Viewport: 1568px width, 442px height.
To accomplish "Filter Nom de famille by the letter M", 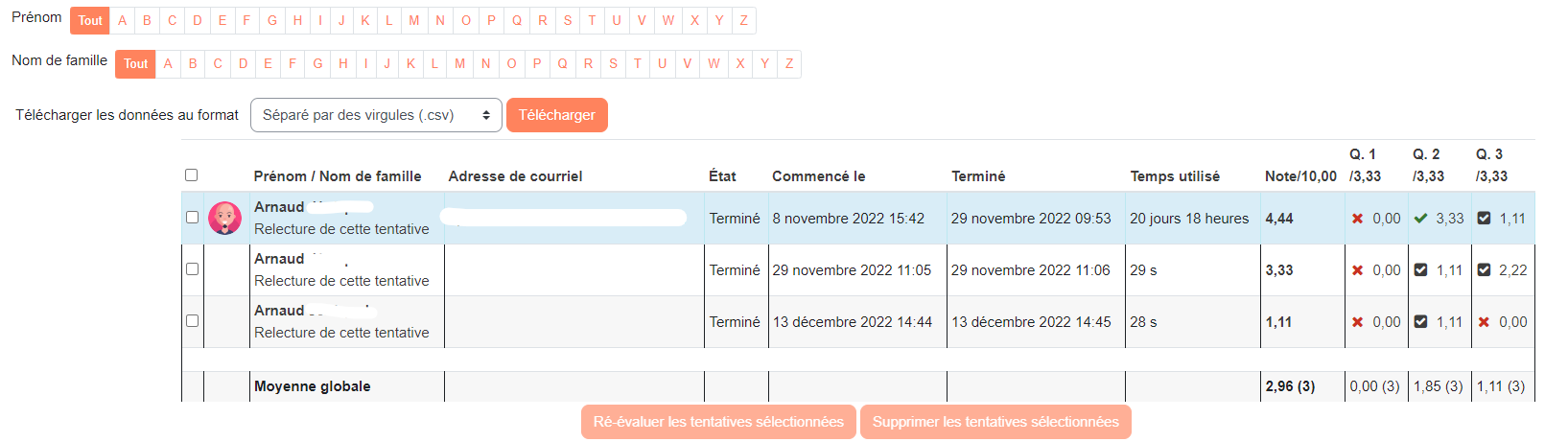I will click(x=460, y=64).
